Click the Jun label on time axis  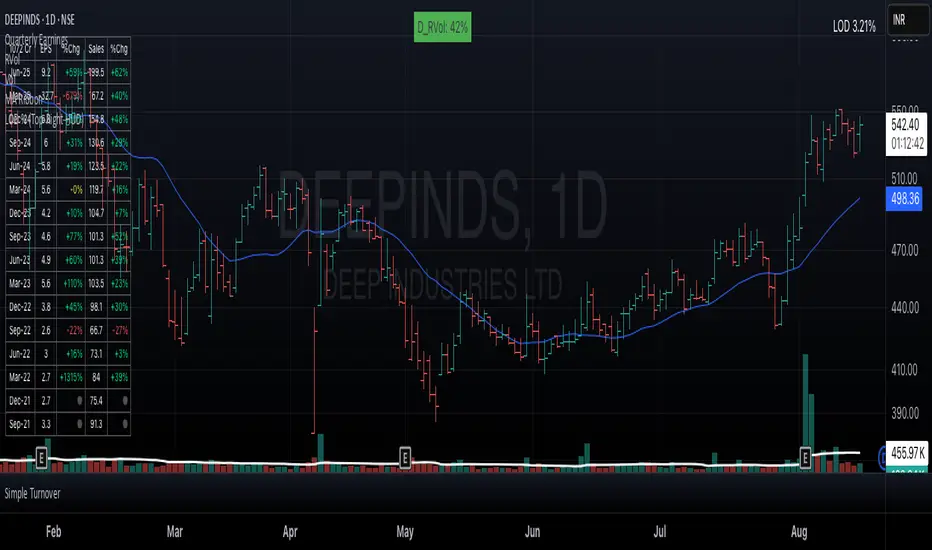[x=533, y=532]
